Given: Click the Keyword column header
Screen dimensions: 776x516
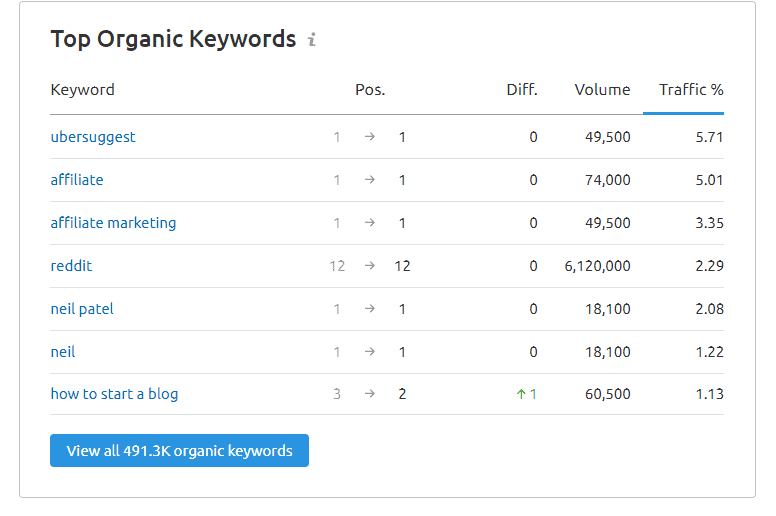Looking at the screenshot, I should 82,90.
